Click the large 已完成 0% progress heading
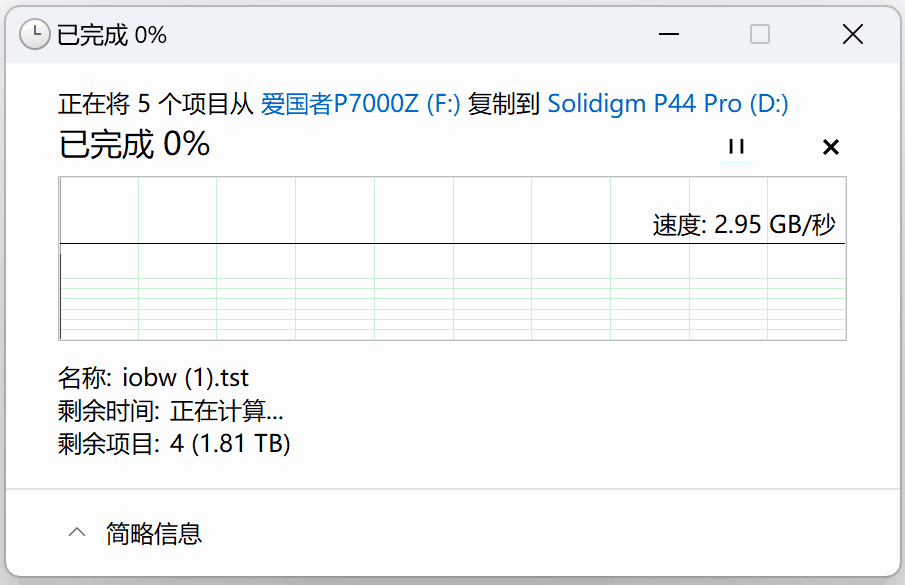The image size is (905, 585). pos(135,145)
